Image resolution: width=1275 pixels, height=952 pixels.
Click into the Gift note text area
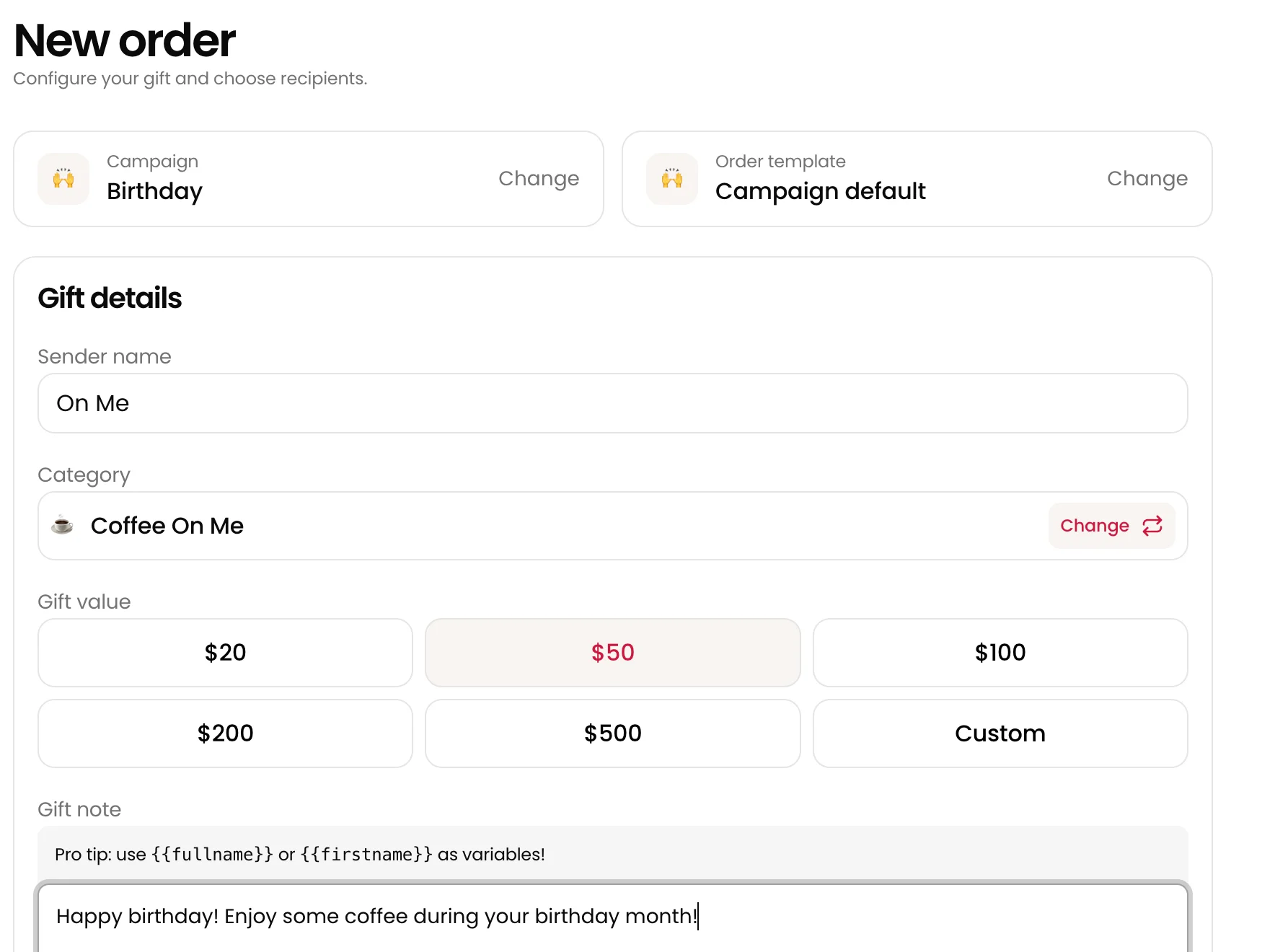coord(612,917)
